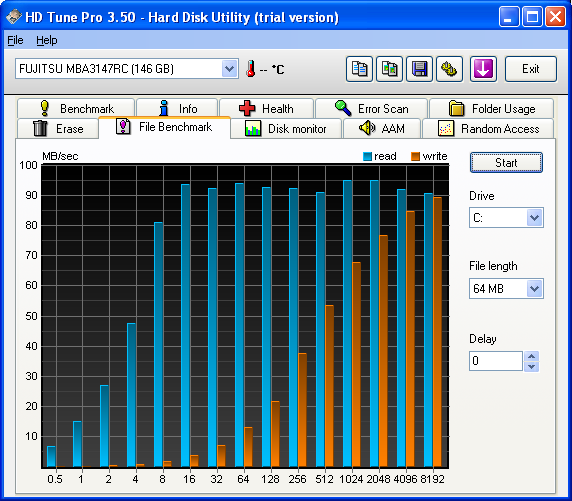Increase the Delay value with up arrow
The width and height of the screenshot is (572, 501).
532,356
